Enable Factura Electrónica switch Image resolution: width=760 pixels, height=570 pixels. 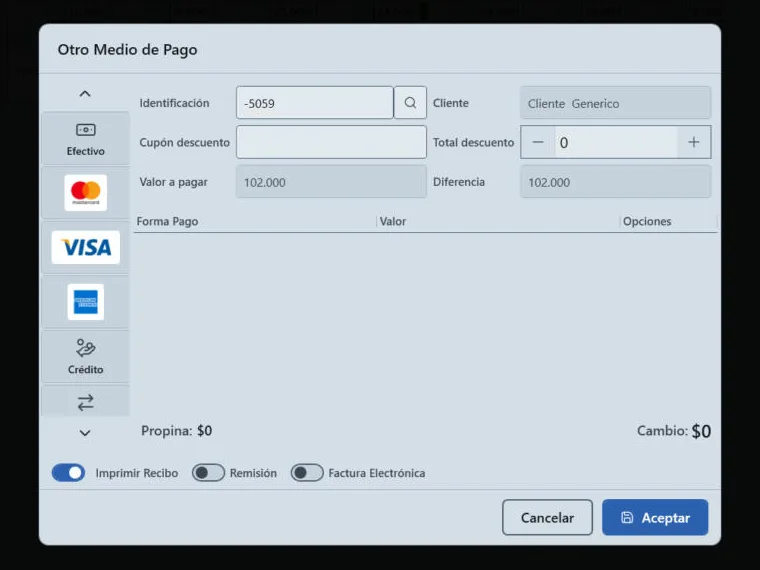307,473
